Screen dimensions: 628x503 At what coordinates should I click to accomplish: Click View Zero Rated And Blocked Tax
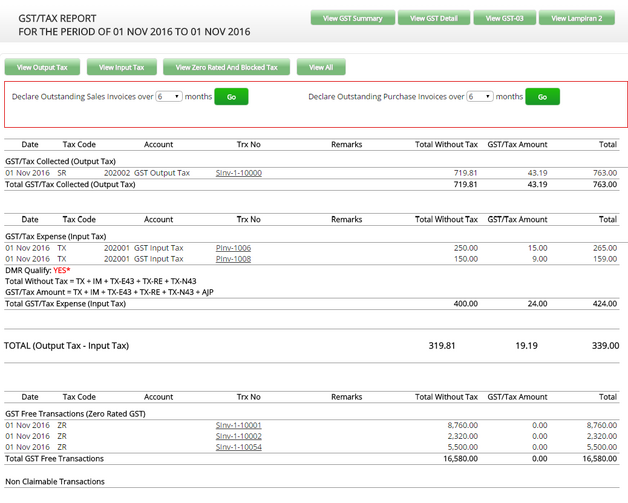tap(226, 67)
